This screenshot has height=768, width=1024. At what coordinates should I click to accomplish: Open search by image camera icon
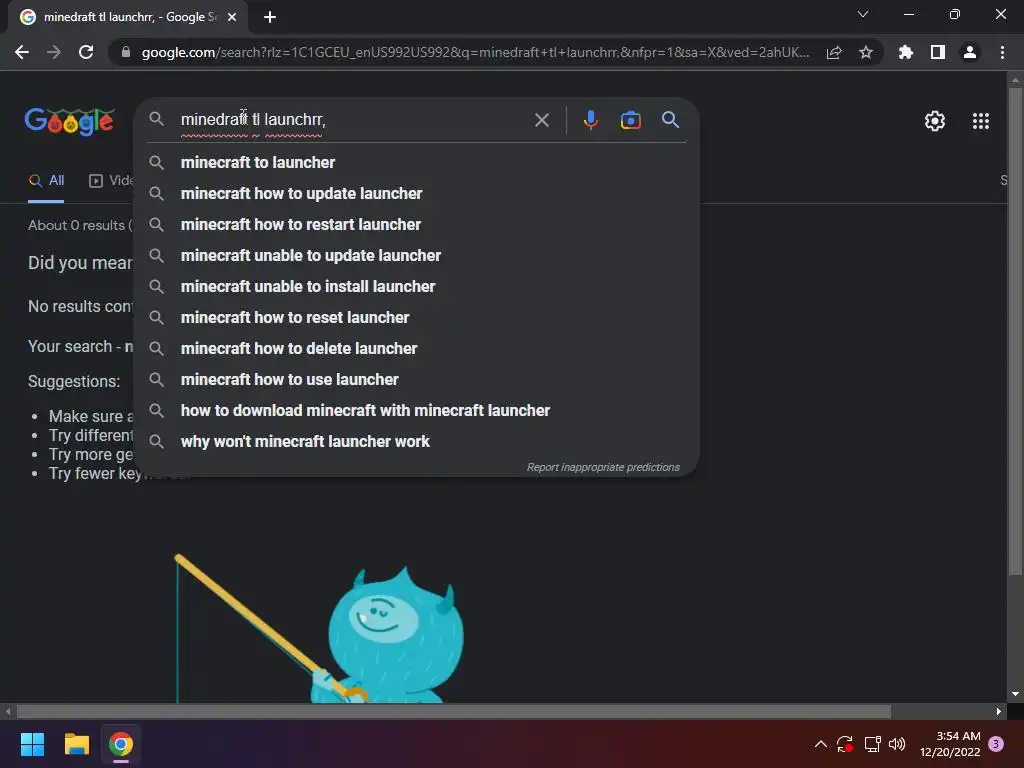630,120
